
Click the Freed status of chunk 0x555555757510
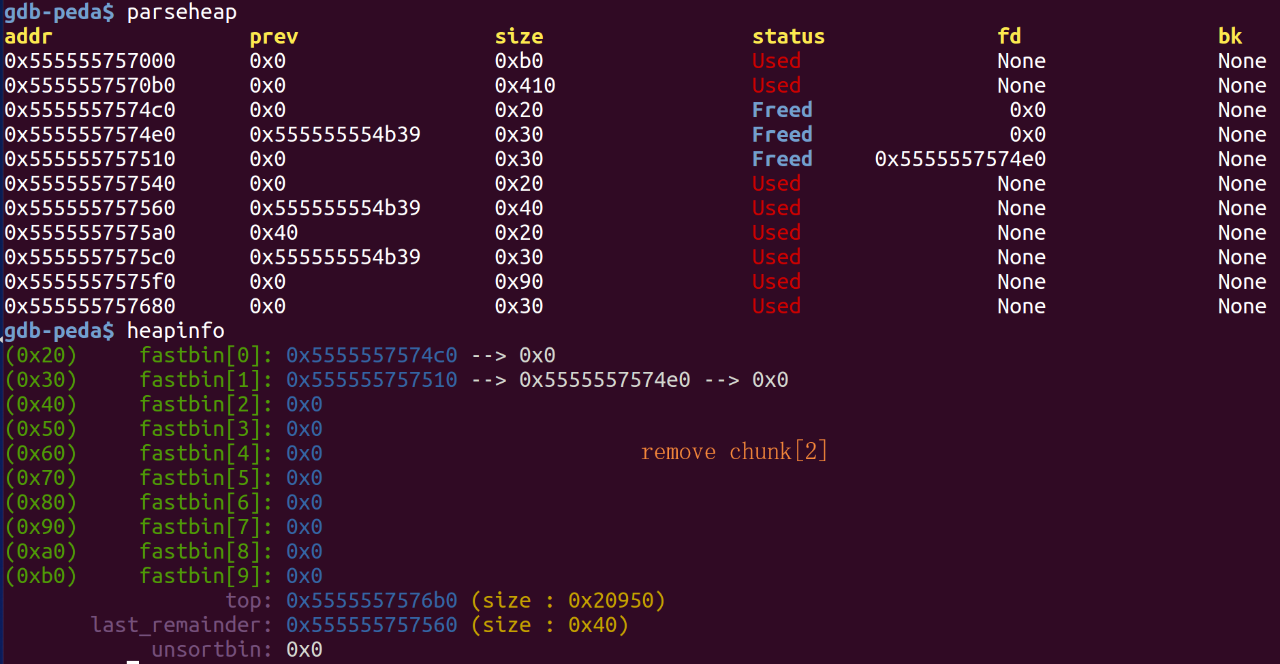click(782, 159)
